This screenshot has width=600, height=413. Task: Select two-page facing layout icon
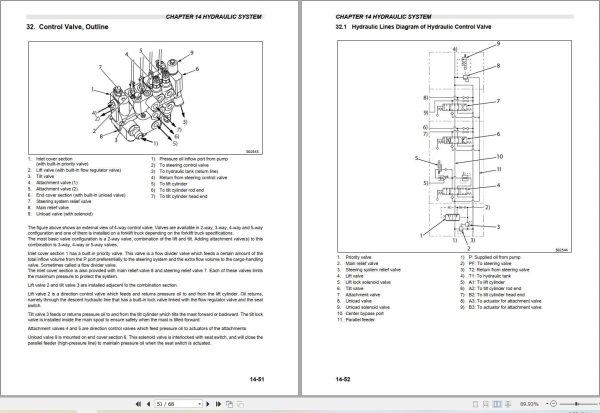[497, 404]
